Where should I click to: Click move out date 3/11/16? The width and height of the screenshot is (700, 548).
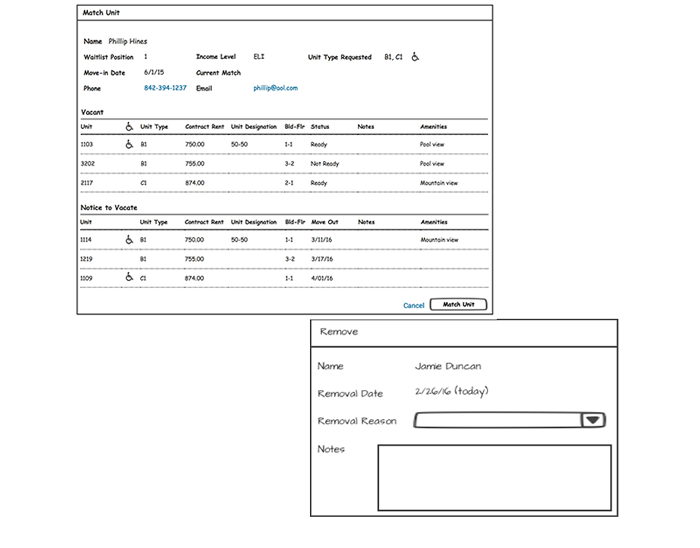(x=321, y=240)
